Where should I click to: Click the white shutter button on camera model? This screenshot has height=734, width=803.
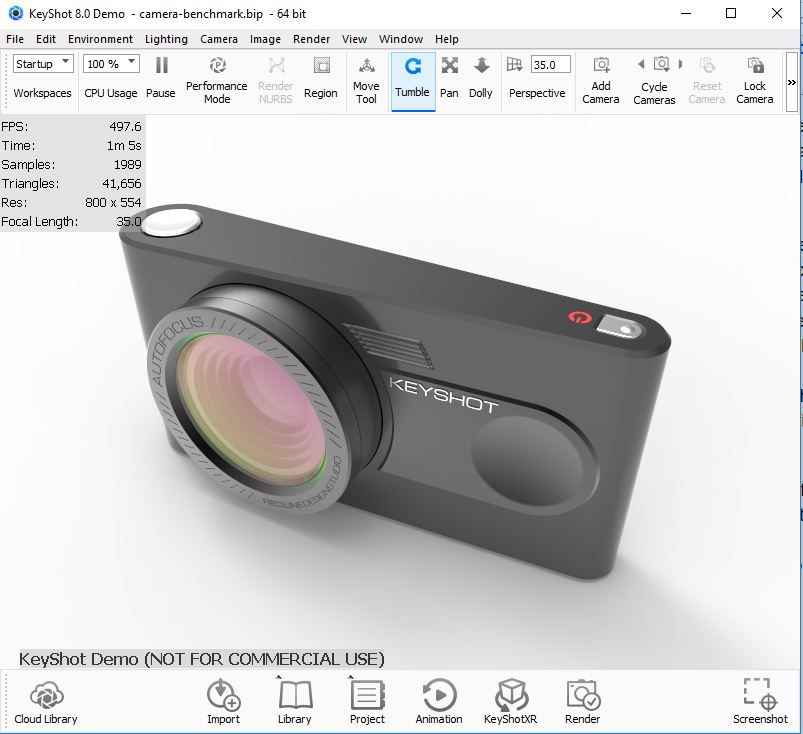coord(172,223)
